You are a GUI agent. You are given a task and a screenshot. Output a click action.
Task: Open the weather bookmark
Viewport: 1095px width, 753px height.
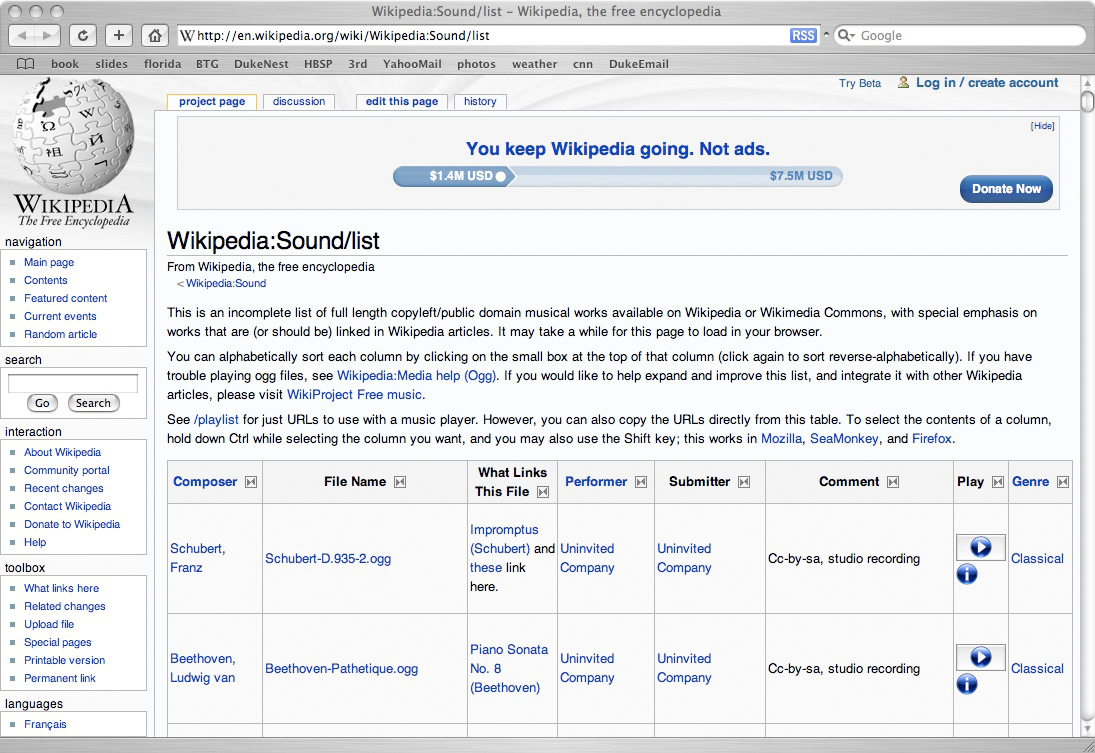535,64
